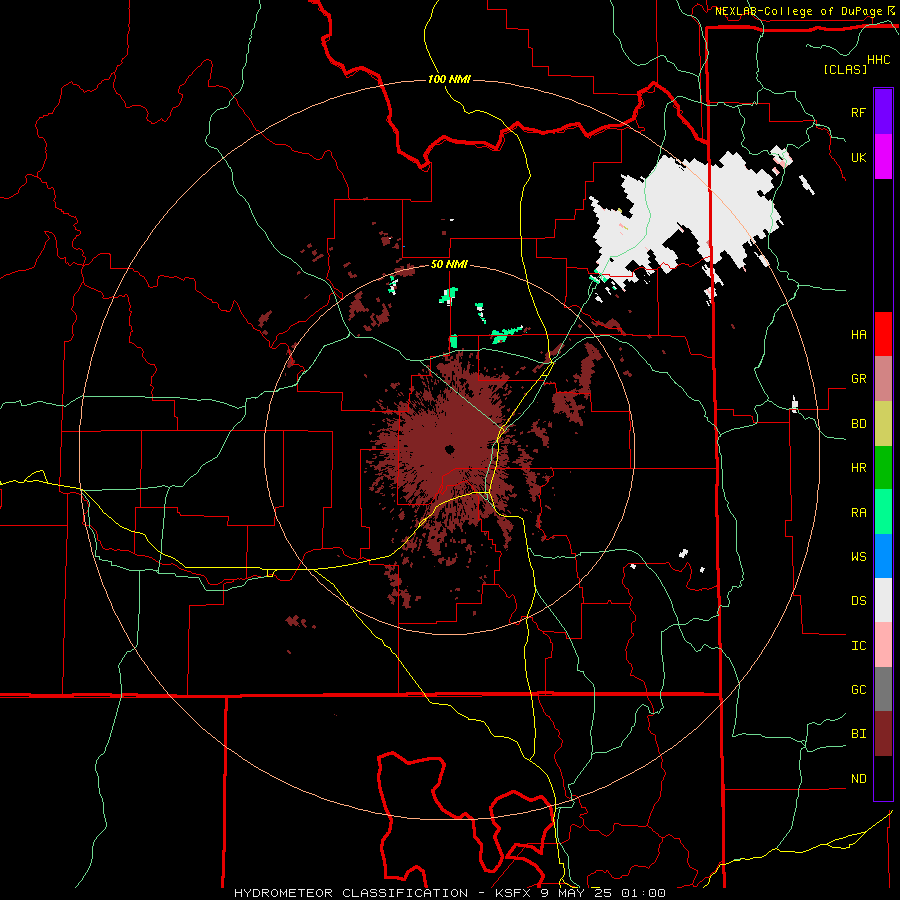Click the "GR" legend label
This screenshot has height=900, width=900.
[x=858, y=379]
